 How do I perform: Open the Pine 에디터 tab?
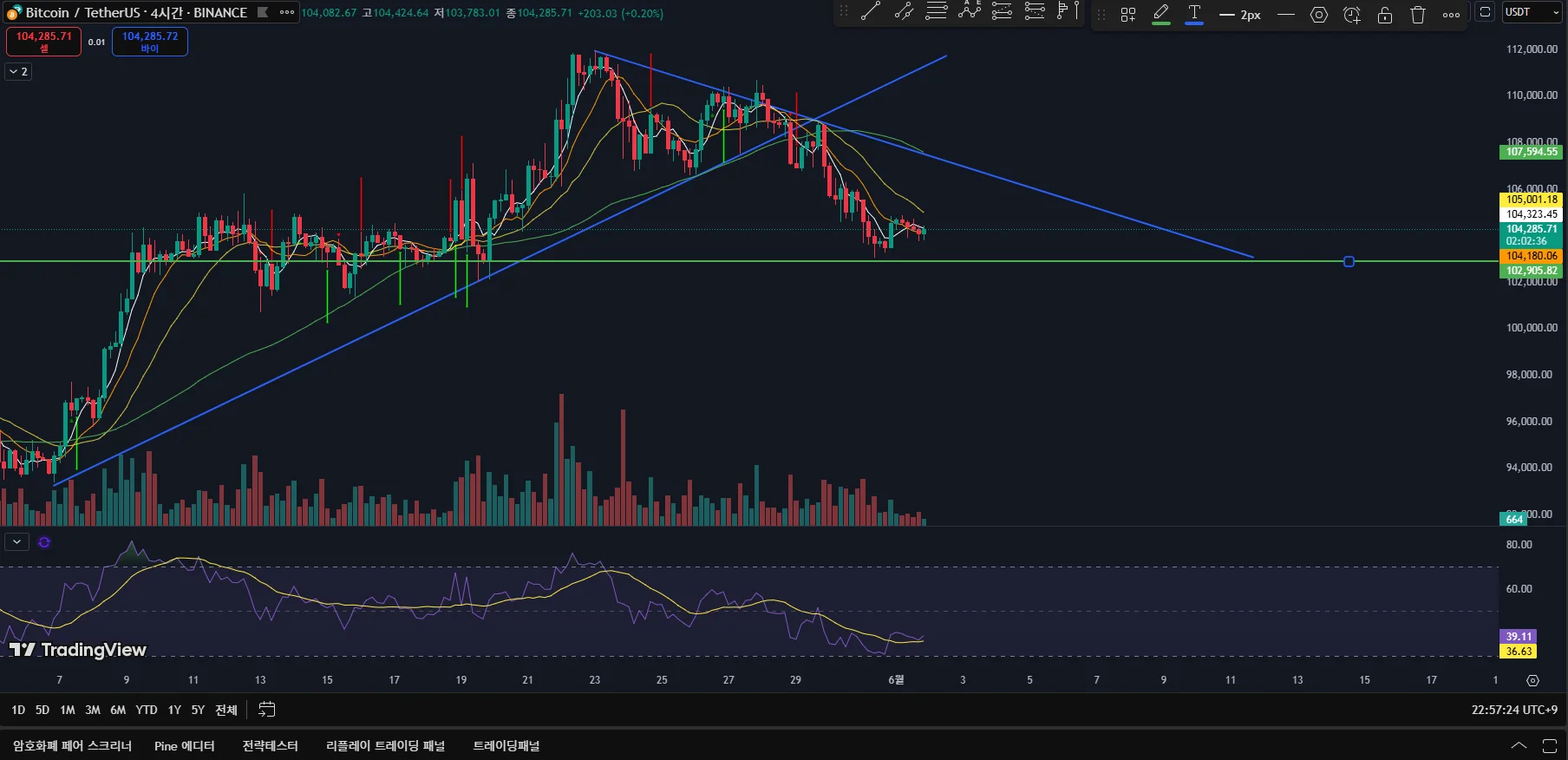184,746
